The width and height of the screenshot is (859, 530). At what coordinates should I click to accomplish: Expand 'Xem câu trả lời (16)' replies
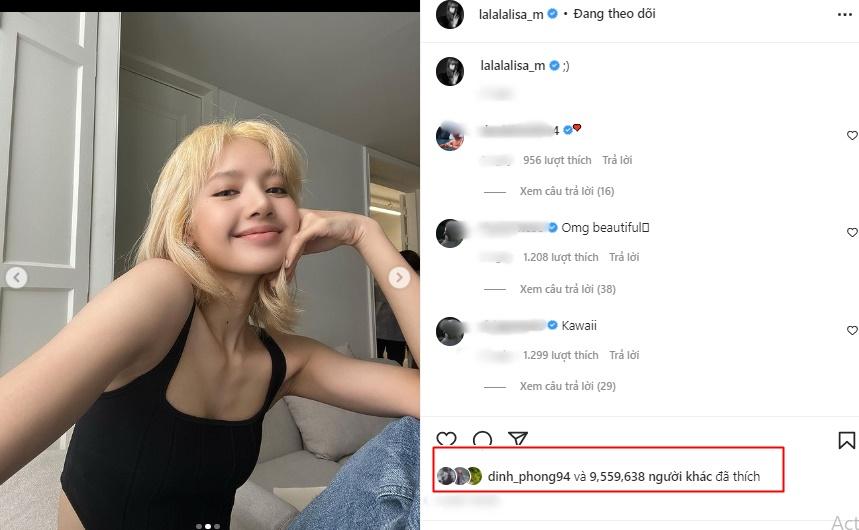567,191
